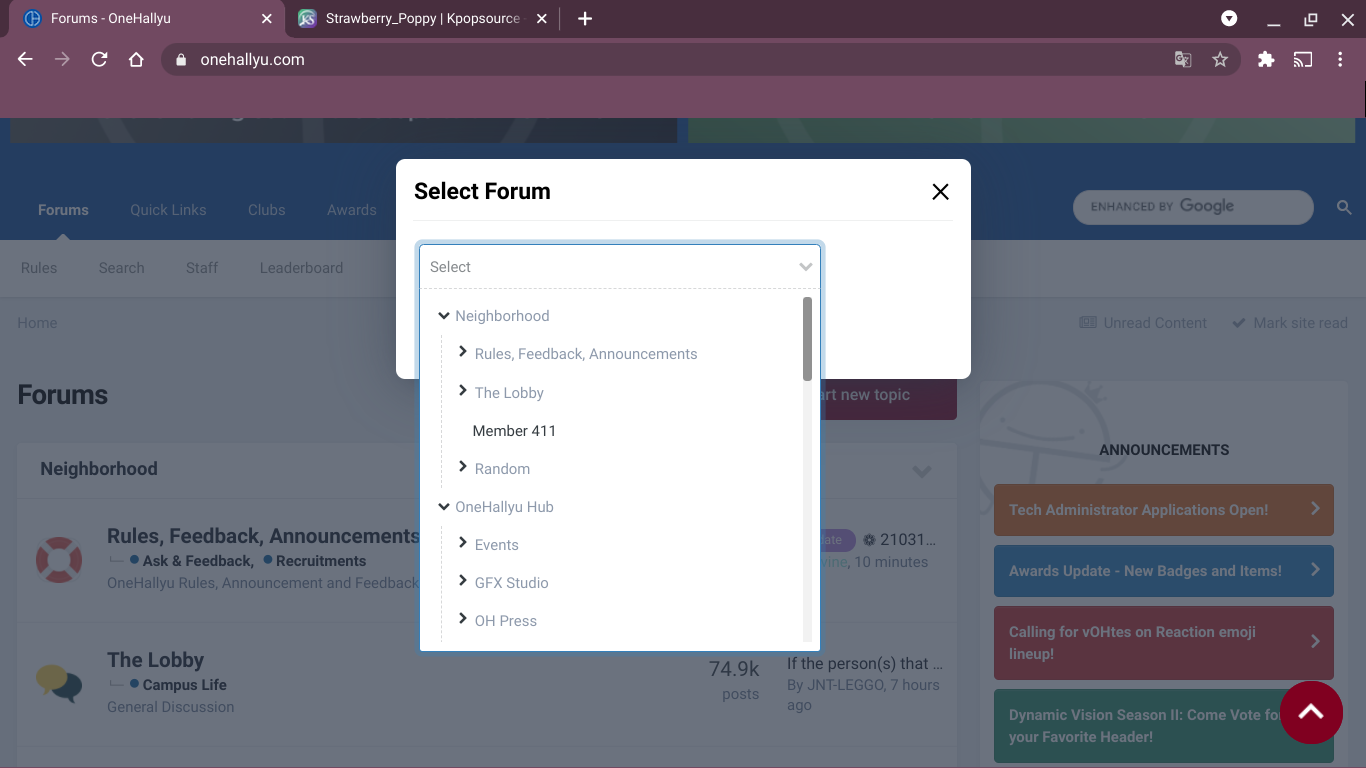Screen dimensions: 1366x768
Task: Open the Leaderboard sub-navigation link
Action: (x=301, y=268)
